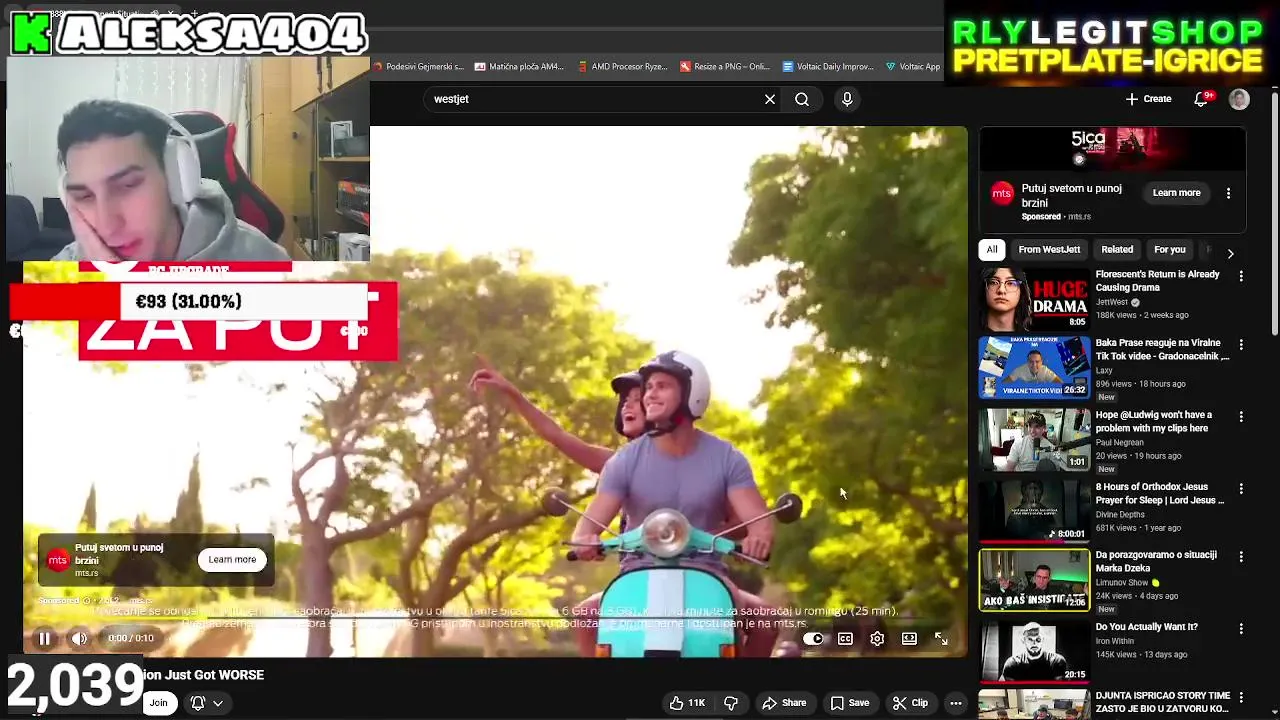Enter full screen mode
This screenshot has height=720, width=1280.
941,638
